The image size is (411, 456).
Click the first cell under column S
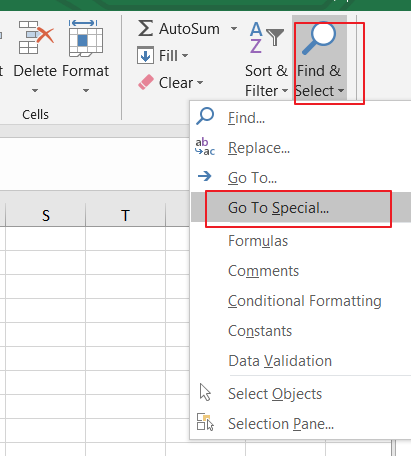[46, 239]
